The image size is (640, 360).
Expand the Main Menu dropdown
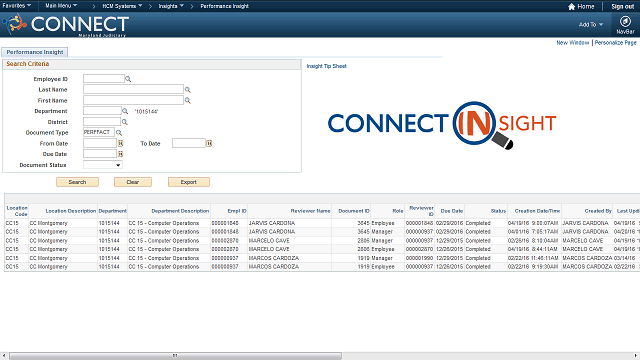(x=61, y=6)
